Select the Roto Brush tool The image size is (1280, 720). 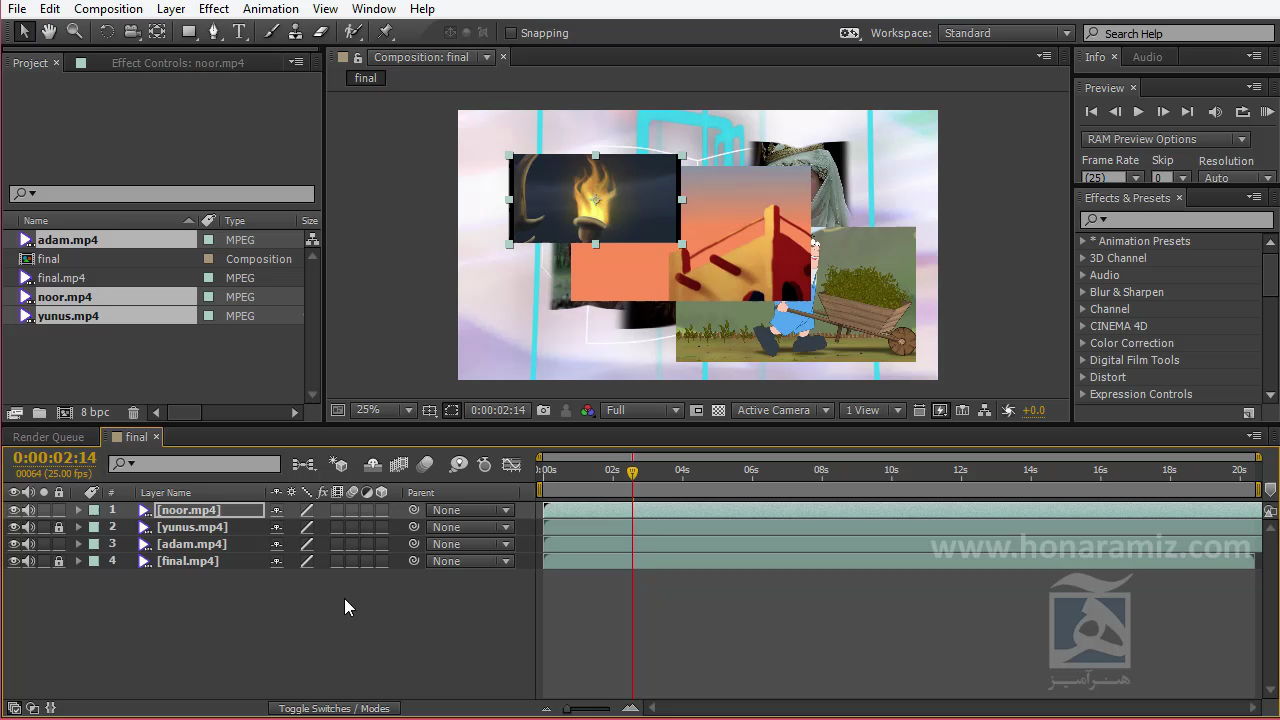(353, 32)
